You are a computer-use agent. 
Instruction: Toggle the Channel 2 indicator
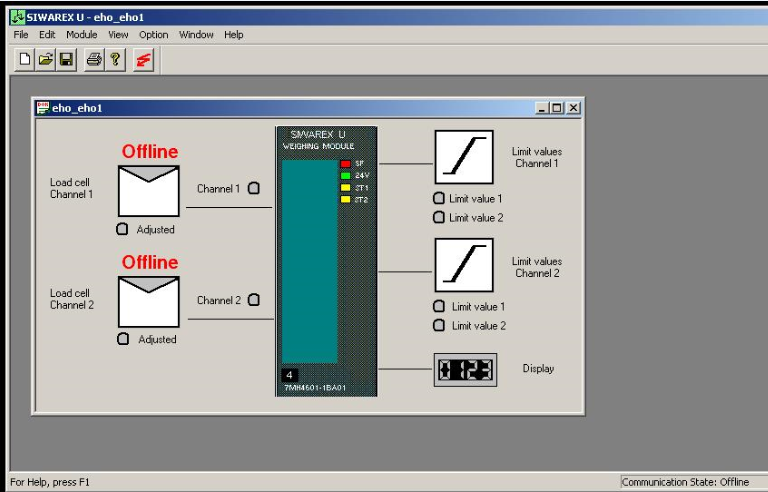click(254, 299)
